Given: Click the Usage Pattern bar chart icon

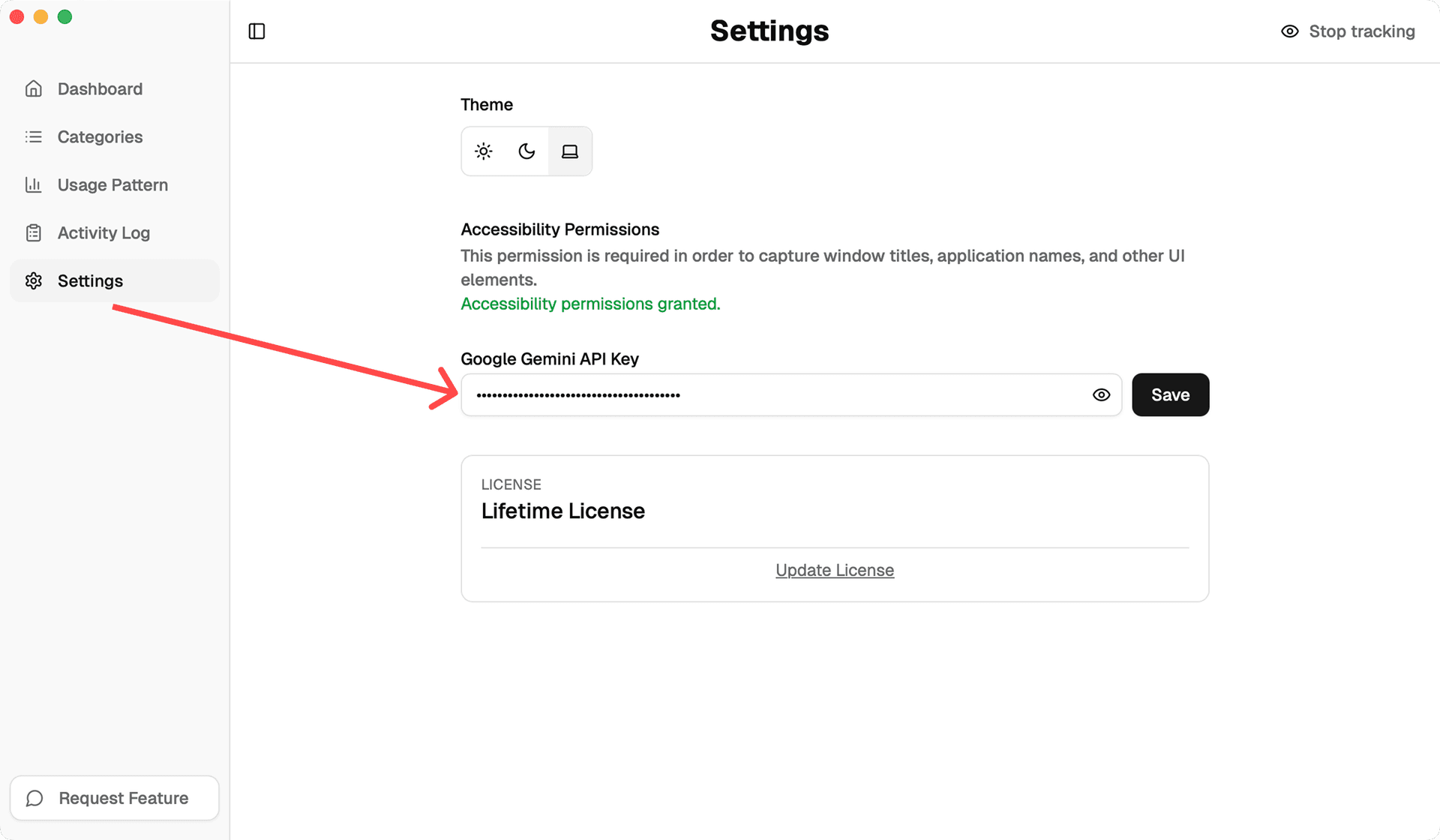Looking at the screenshot, I should pos(34,184).
